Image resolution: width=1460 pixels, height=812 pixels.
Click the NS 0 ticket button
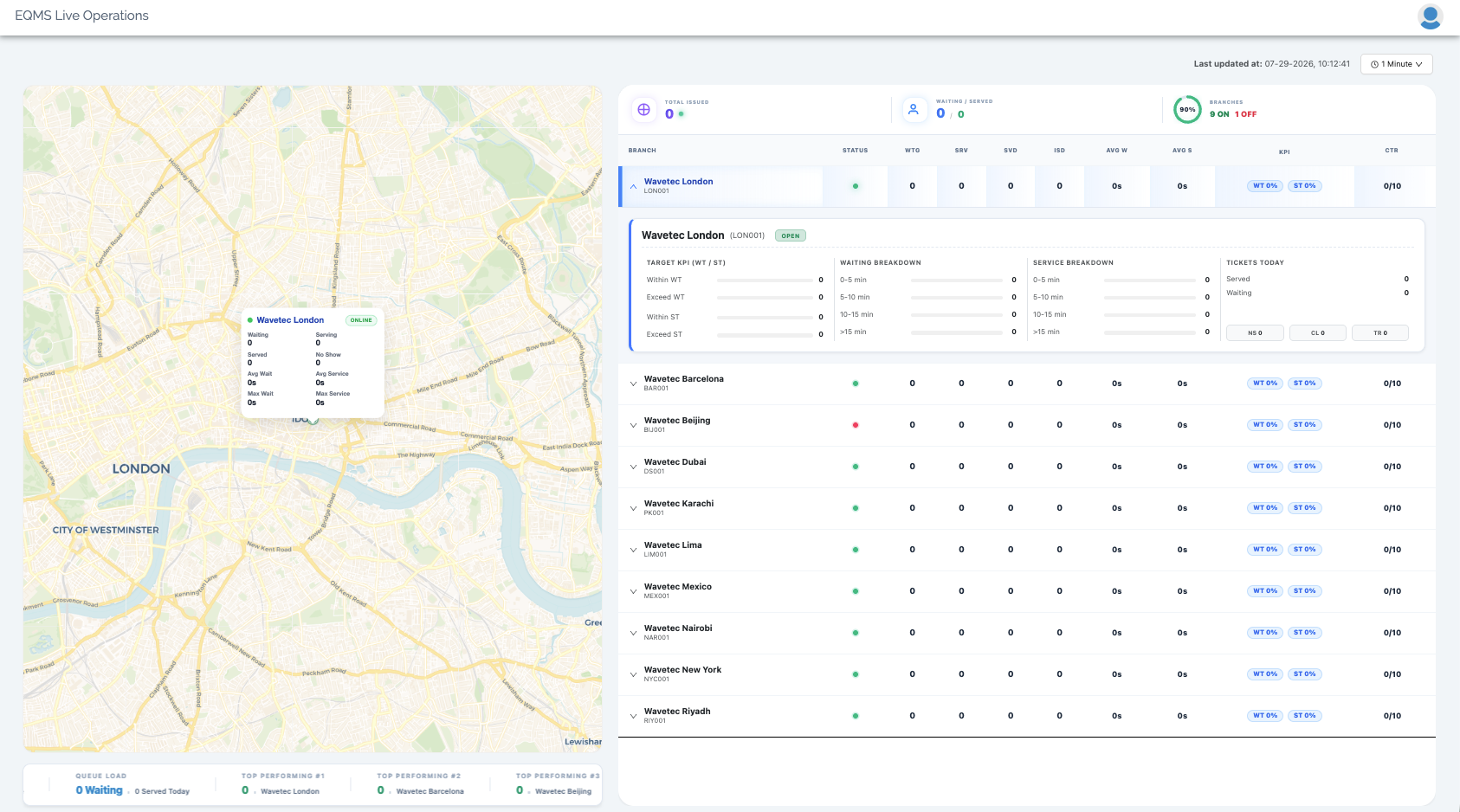coord(1255,333)
